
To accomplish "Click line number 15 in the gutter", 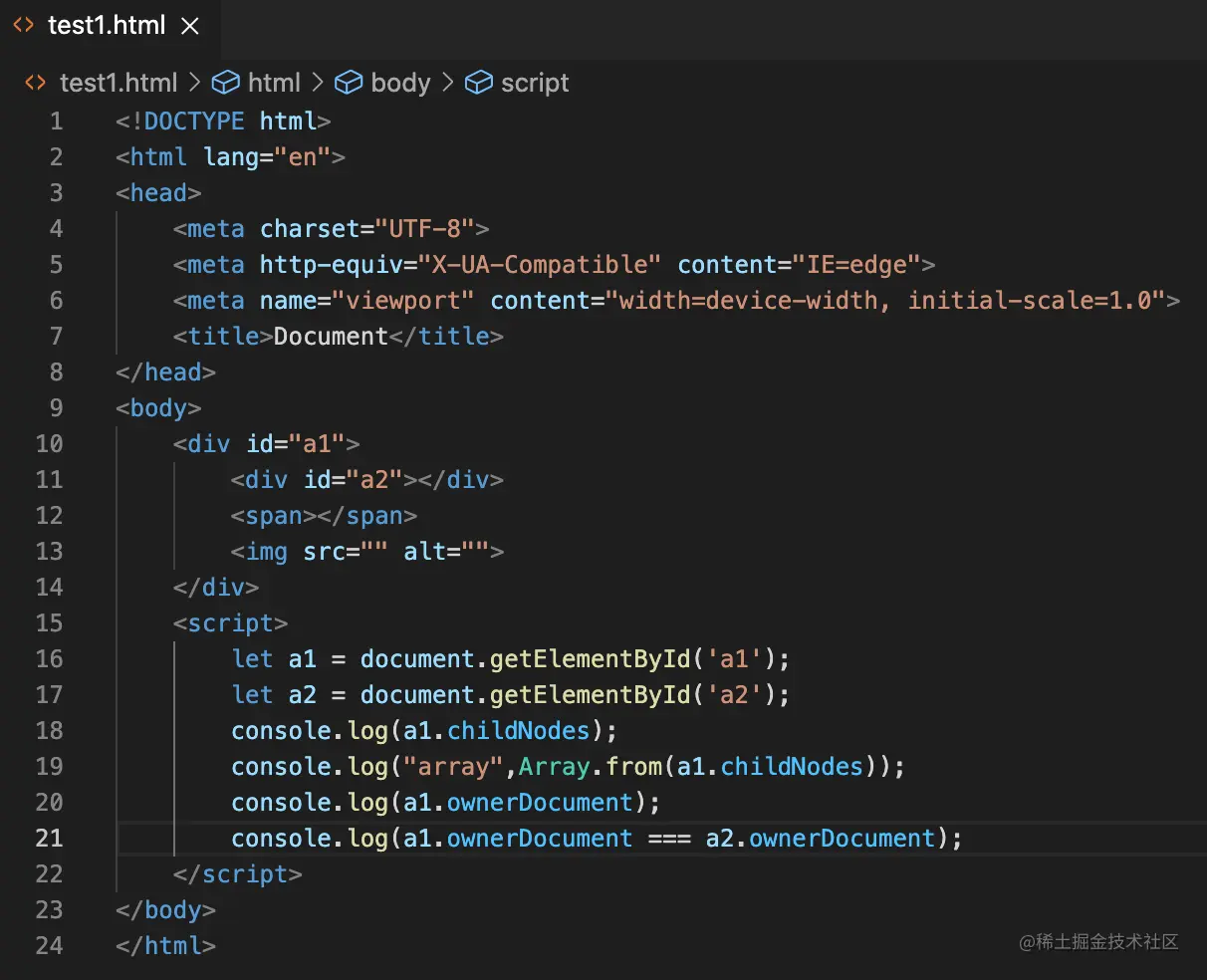I will coord(49,623).
